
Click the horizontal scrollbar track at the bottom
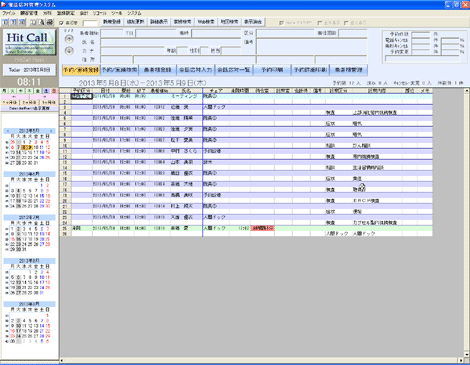click(261, 361)
